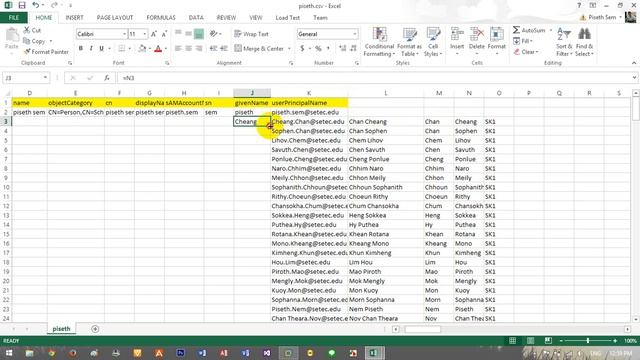Screen dimensions: 640x360
Task: Undo the last action
Action: tap(36, 5)
